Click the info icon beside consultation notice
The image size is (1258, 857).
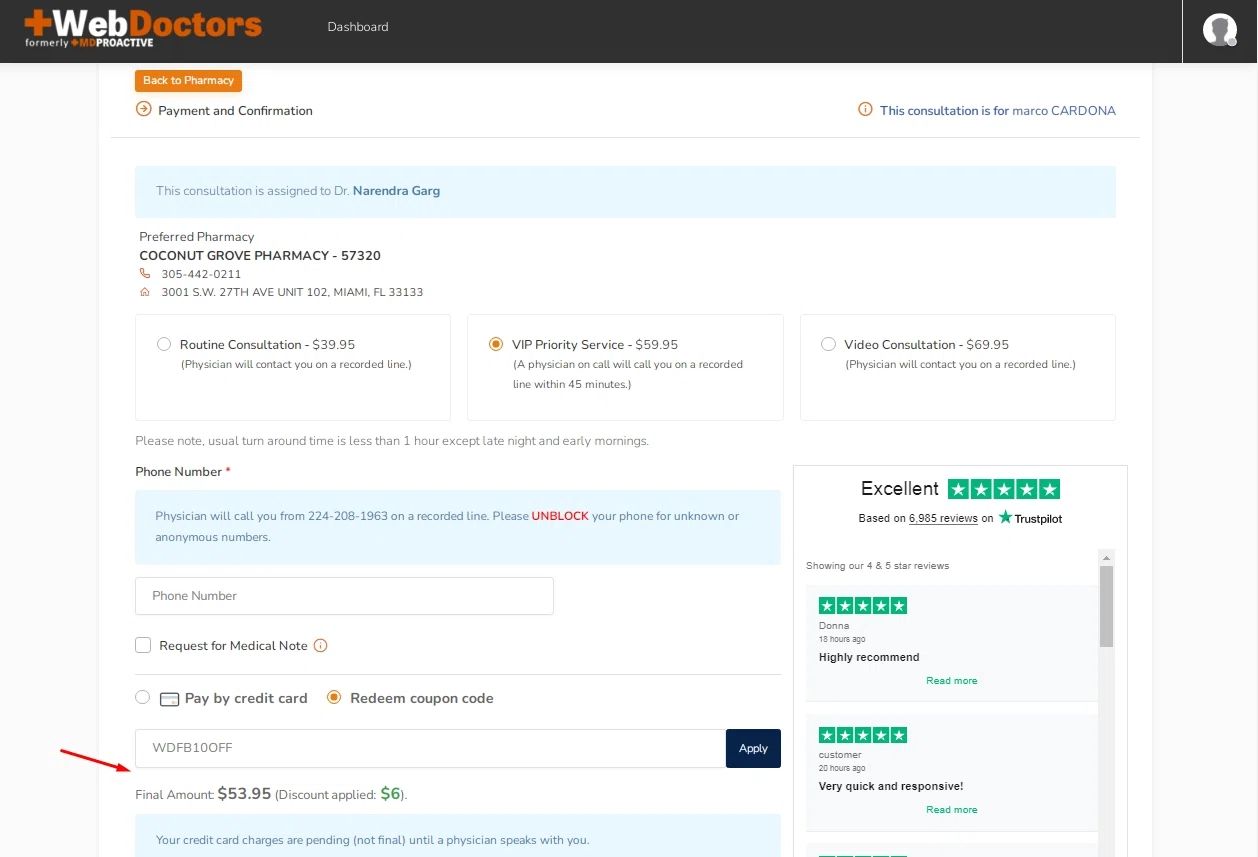[865, 110]
